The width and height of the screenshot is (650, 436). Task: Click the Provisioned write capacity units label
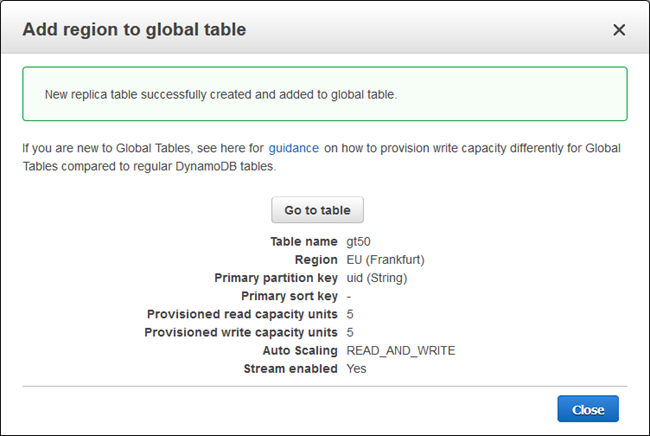pos(241,332)
